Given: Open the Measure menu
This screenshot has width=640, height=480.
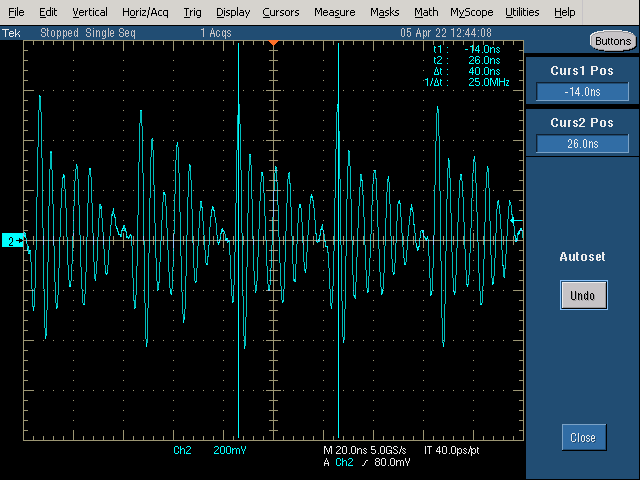Looking at the screenshot, I should (335, 12).
